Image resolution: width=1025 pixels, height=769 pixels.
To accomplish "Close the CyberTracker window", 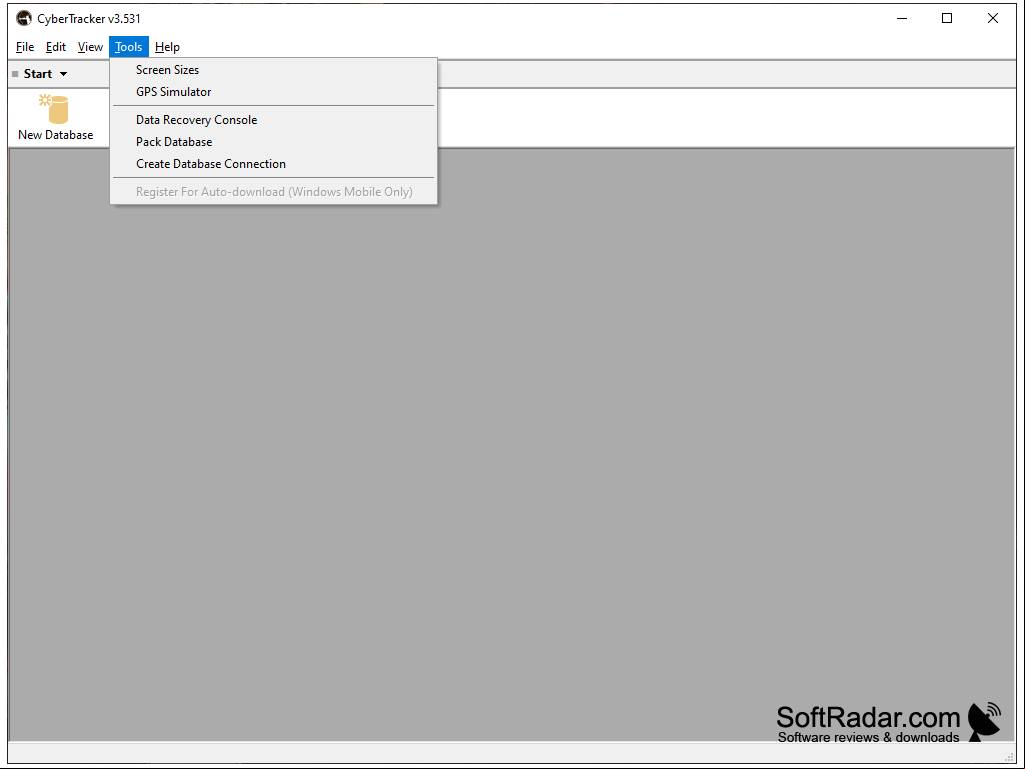I will (x=992, y=18).
